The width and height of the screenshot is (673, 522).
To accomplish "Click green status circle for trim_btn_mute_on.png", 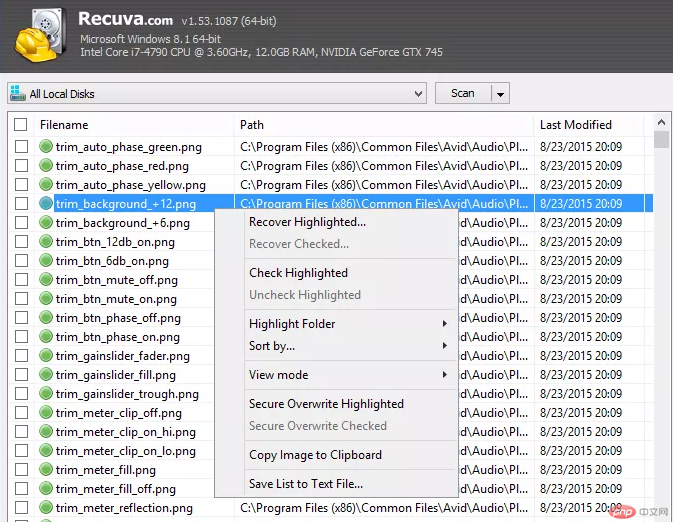I will 46,298.
